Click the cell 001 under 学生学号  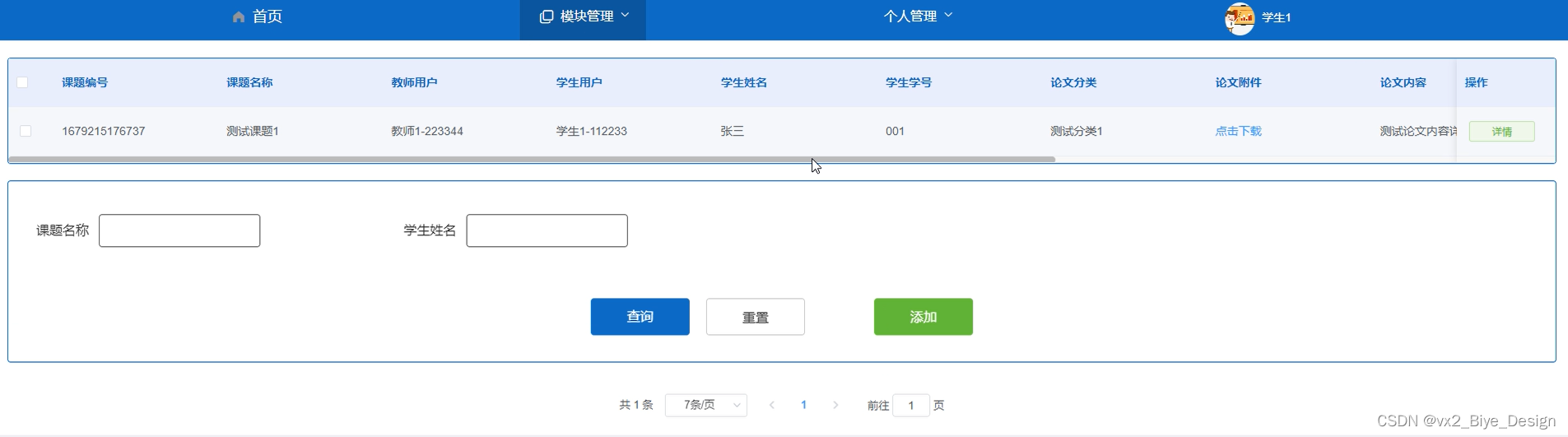895,131
